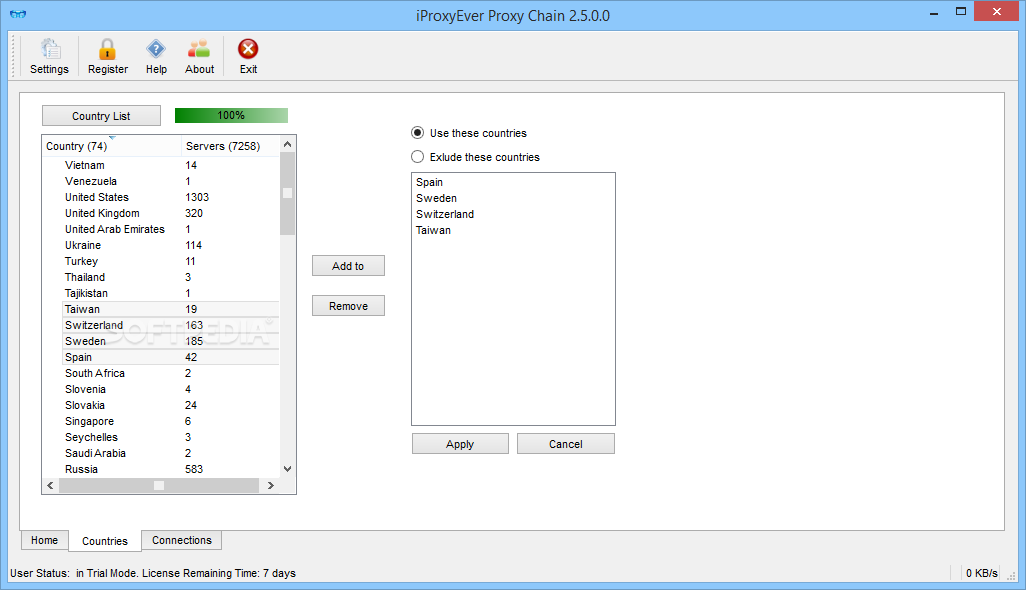Click the Remove button
This screenshot has width=1026, height=590.
pyautogui.click(x=348, y=306)
